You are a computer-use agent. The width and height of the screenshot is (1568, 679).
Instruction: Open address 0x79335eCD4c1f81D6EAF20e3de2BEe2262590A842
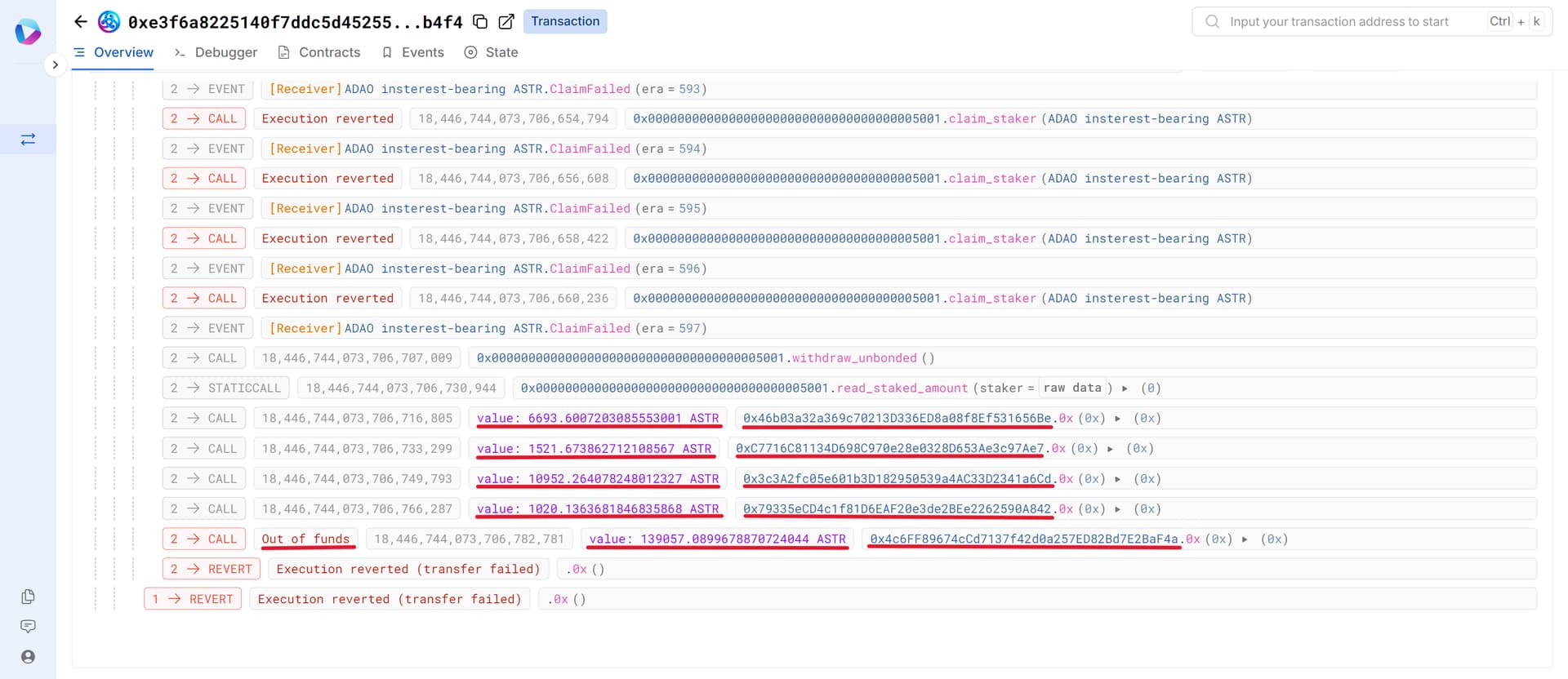[897, 509]
